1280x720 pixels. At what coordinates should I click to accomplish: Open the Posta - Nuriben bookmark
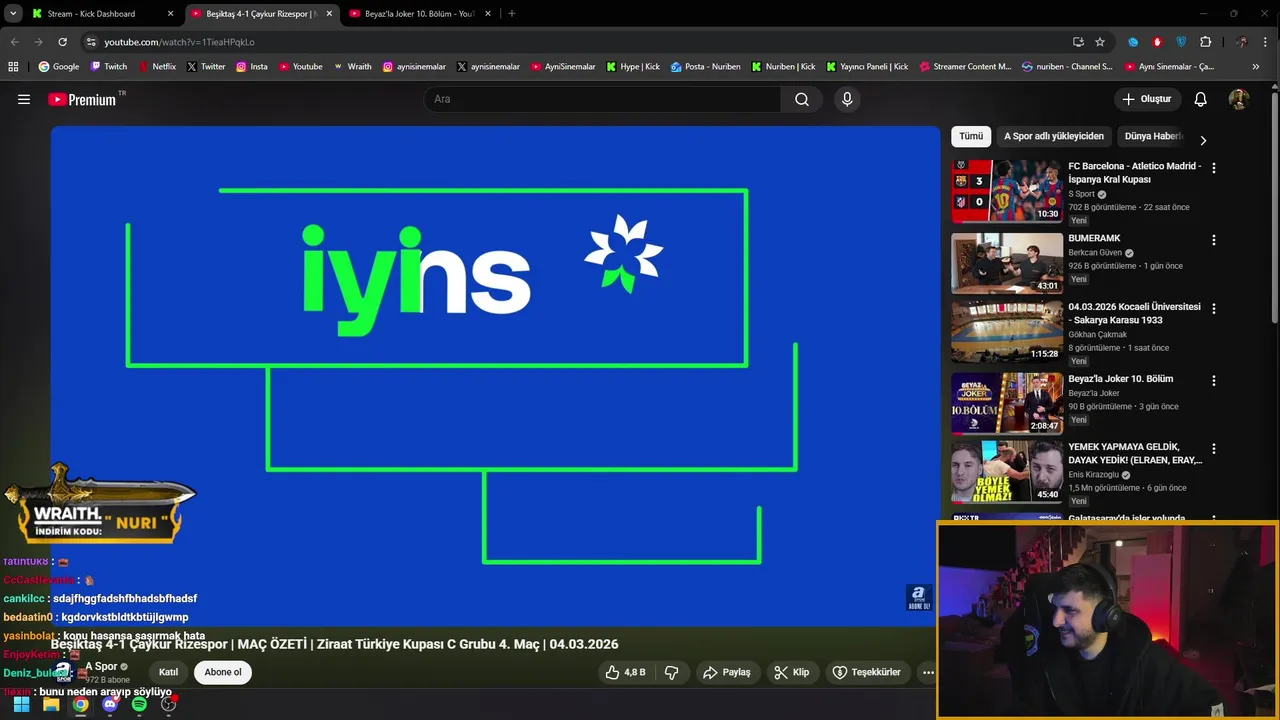706,67
